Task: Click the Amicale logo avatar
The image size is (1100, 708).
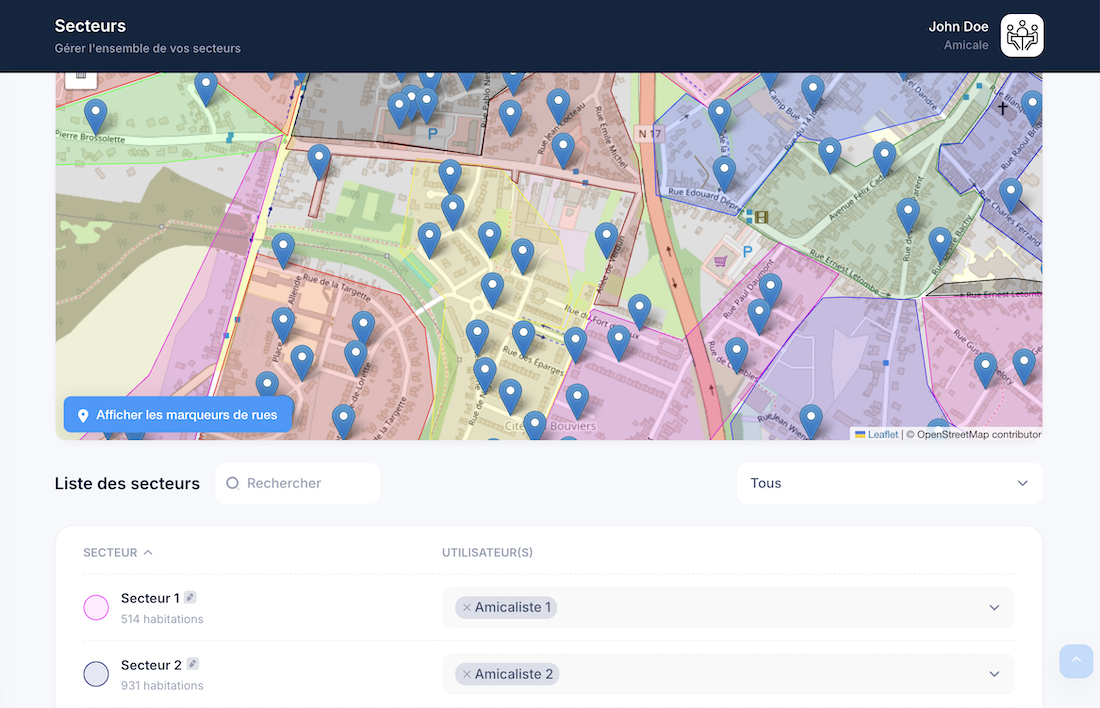Action: click(x=1021, y=35)
